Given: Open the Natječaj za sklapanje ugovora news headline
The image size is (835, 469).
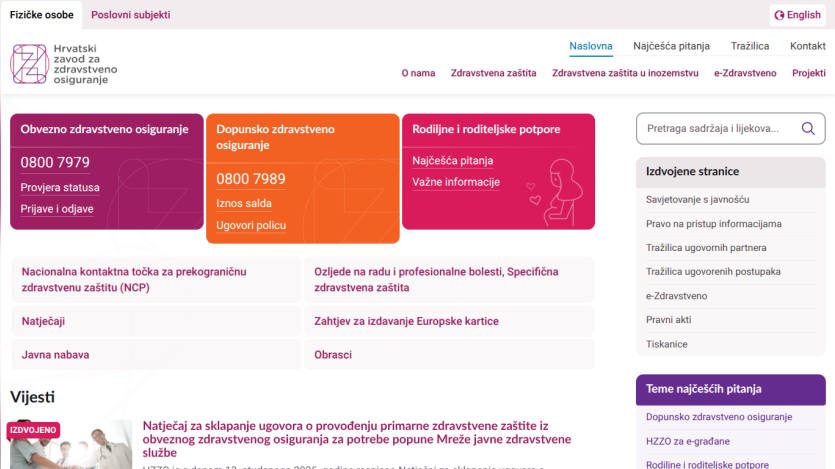Looking at the screenshot, I should [356, 439].
